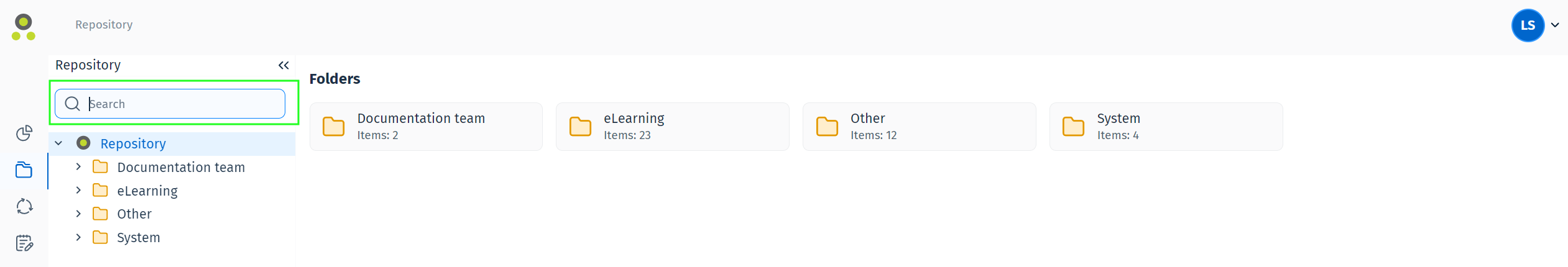Open the user menu dropdown arrow

pyautogui.click(x=1555, y=25)
